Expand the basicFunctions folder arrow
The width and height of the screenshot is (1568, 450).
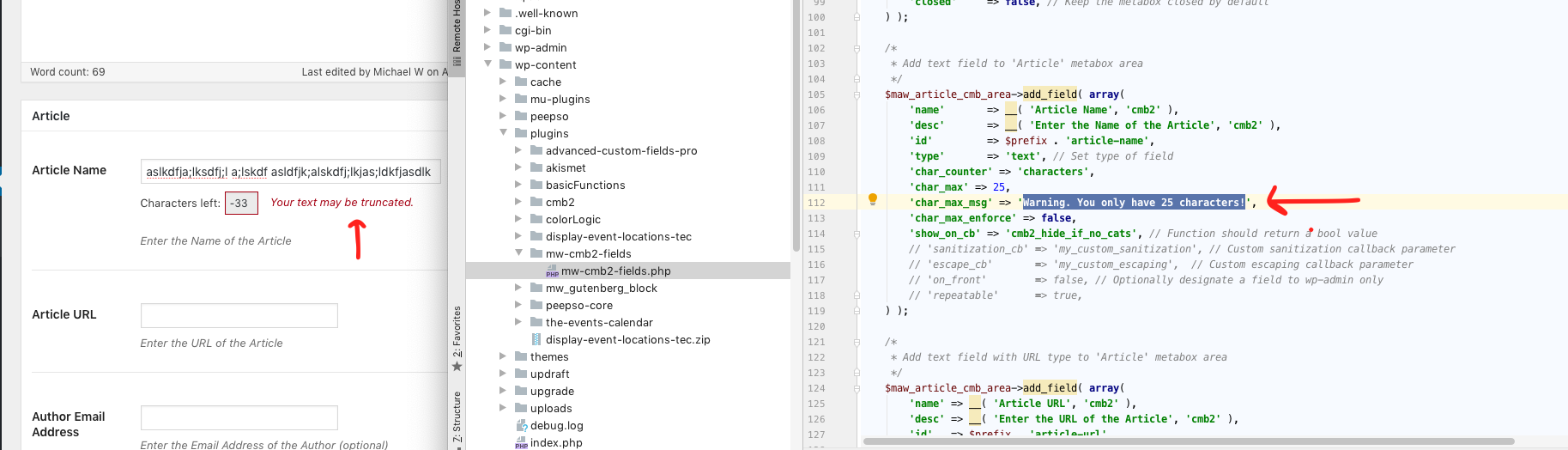point(518,185)
